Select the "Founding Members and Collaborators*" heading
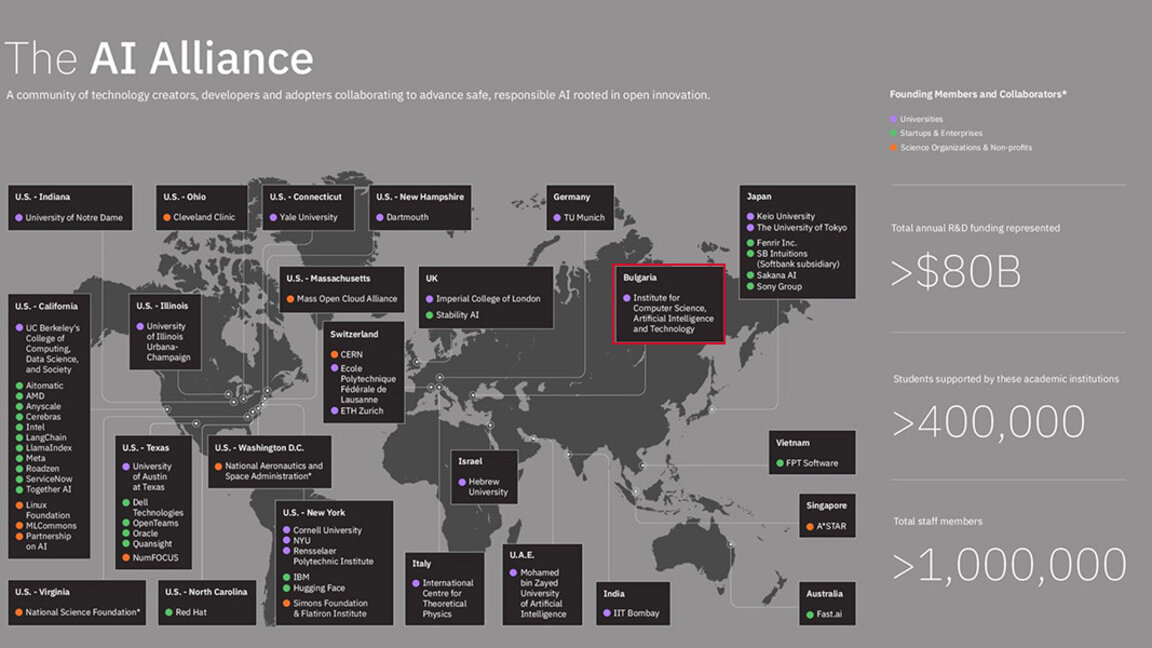This screenshot has width=1152, height=648. coord(978,94)
